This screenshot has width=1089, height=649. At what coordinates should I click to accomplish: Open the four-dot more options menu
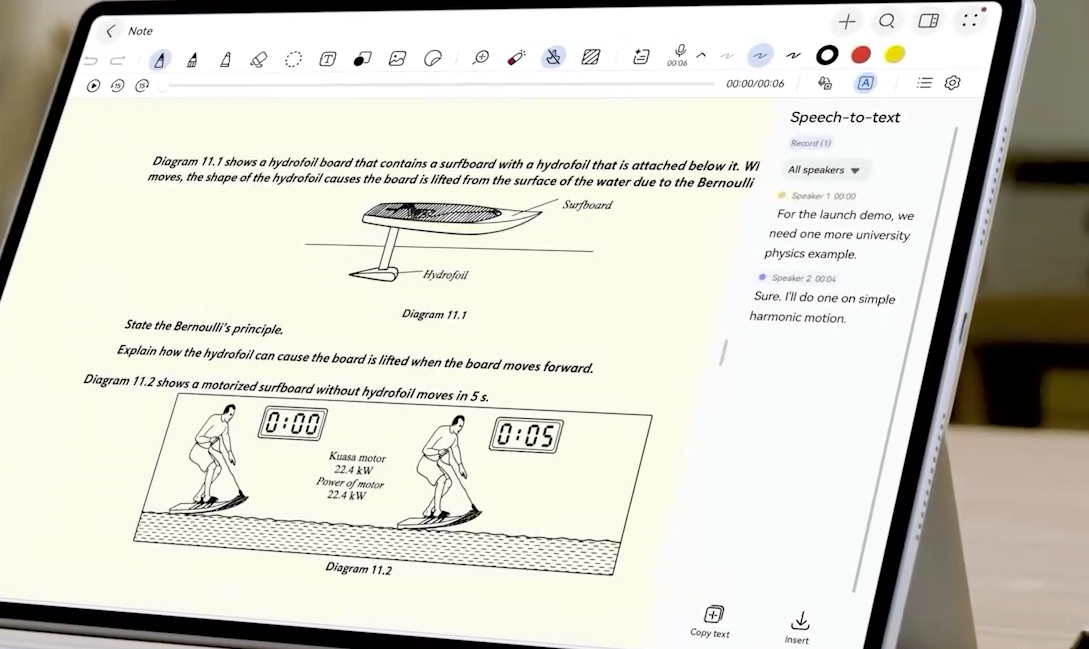tap(970, 20)
